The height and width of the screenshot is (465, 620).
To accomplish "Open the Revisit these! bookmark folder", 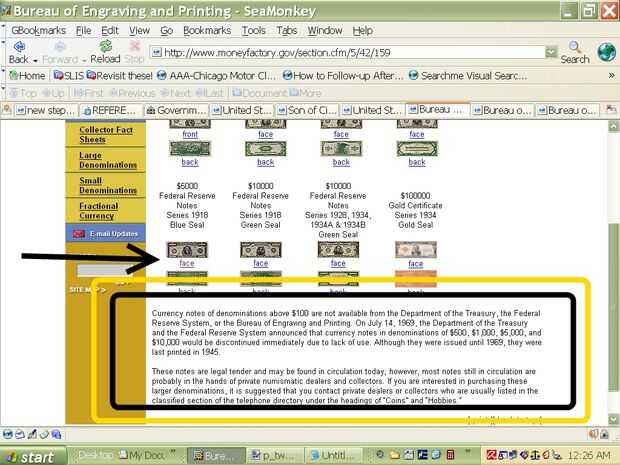I will point(119,76).
